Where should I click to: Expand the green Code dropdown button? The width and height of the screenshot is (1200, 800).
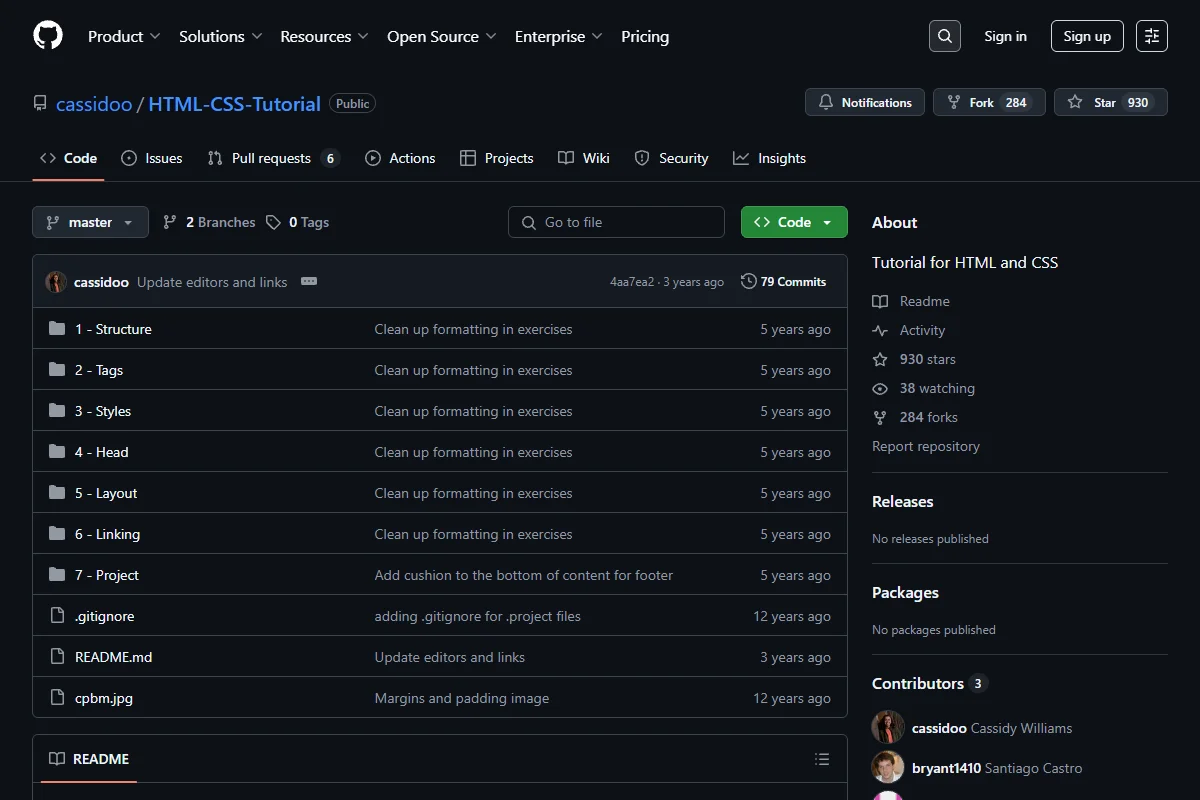pos(794,222)
